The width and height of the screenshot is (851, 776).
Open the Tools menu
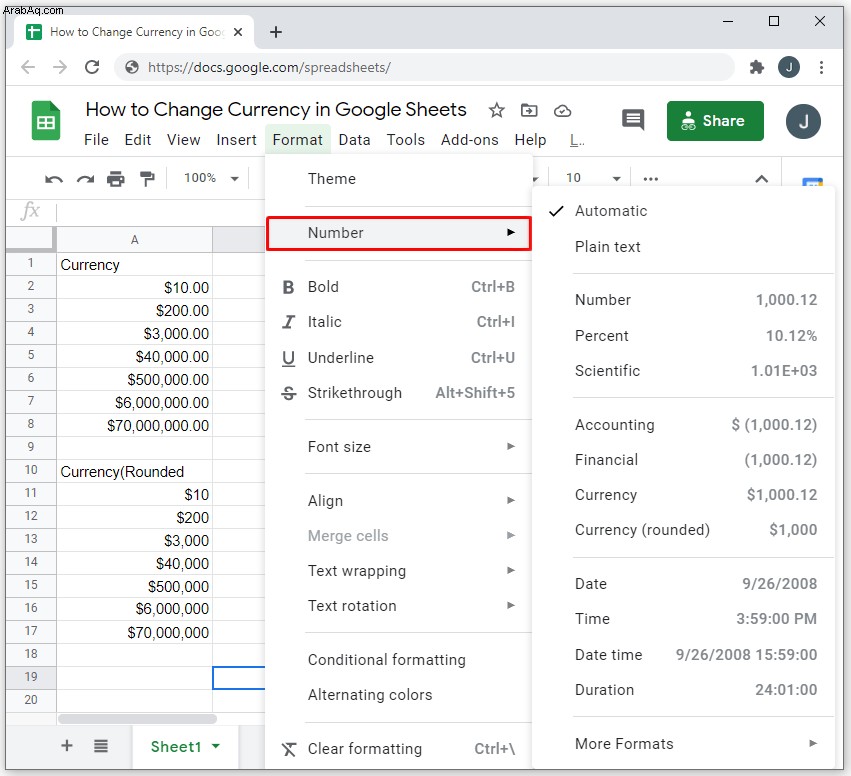pyautogui.click(x=405, y=140)
